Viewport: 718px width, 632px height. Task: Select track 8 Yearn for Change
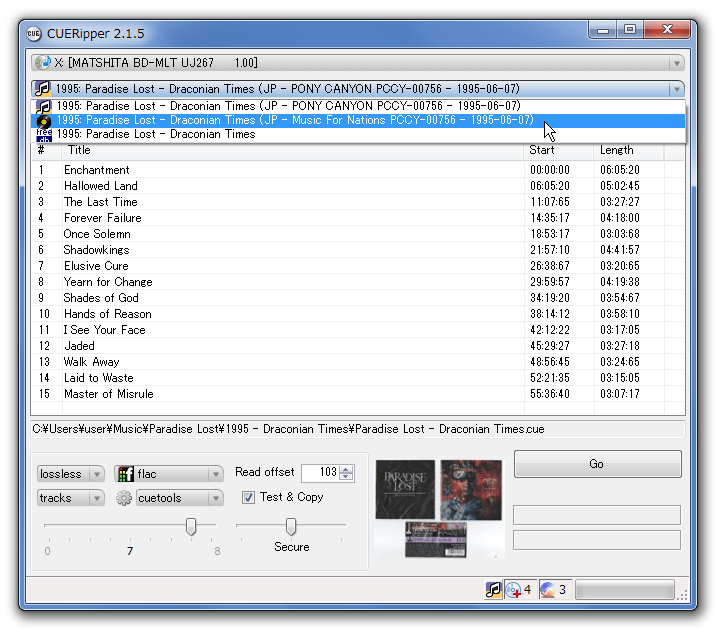pyautogui.click(x=358, y=282)
